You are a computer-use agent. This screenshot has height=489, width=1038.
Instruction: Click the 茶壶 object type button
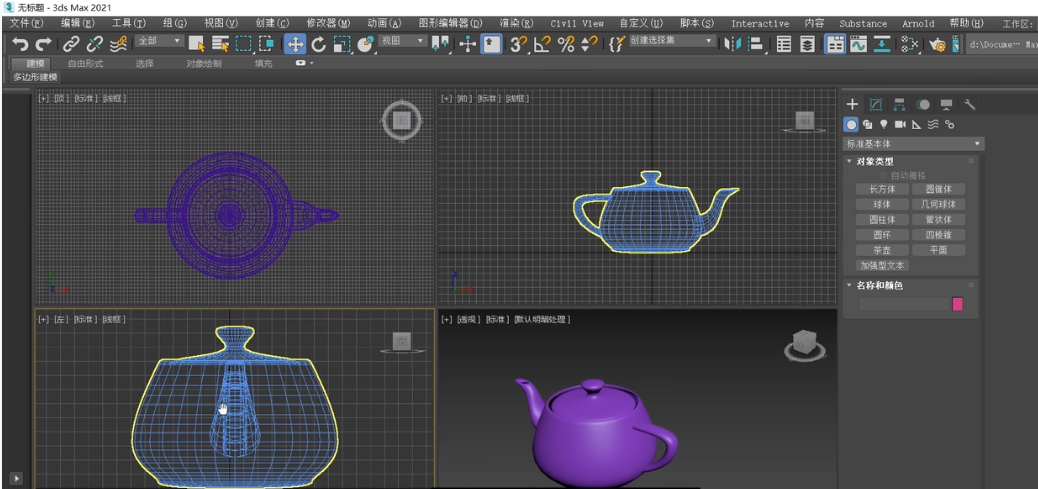pyautogui.click(x=882, y=250)
